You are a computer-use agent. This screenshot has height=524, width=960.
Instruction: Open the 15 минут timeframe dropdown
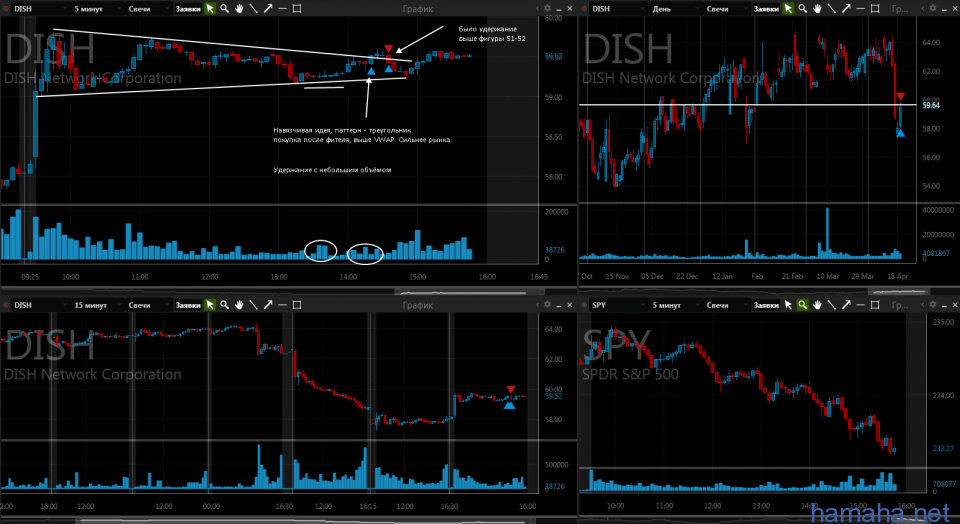tap(96, 305)
